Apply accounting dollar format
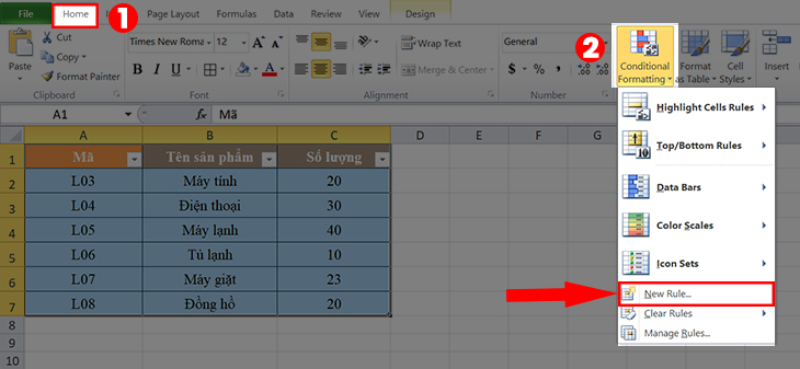Viewport: 800px width, 369px height. (x=511, y=69)
